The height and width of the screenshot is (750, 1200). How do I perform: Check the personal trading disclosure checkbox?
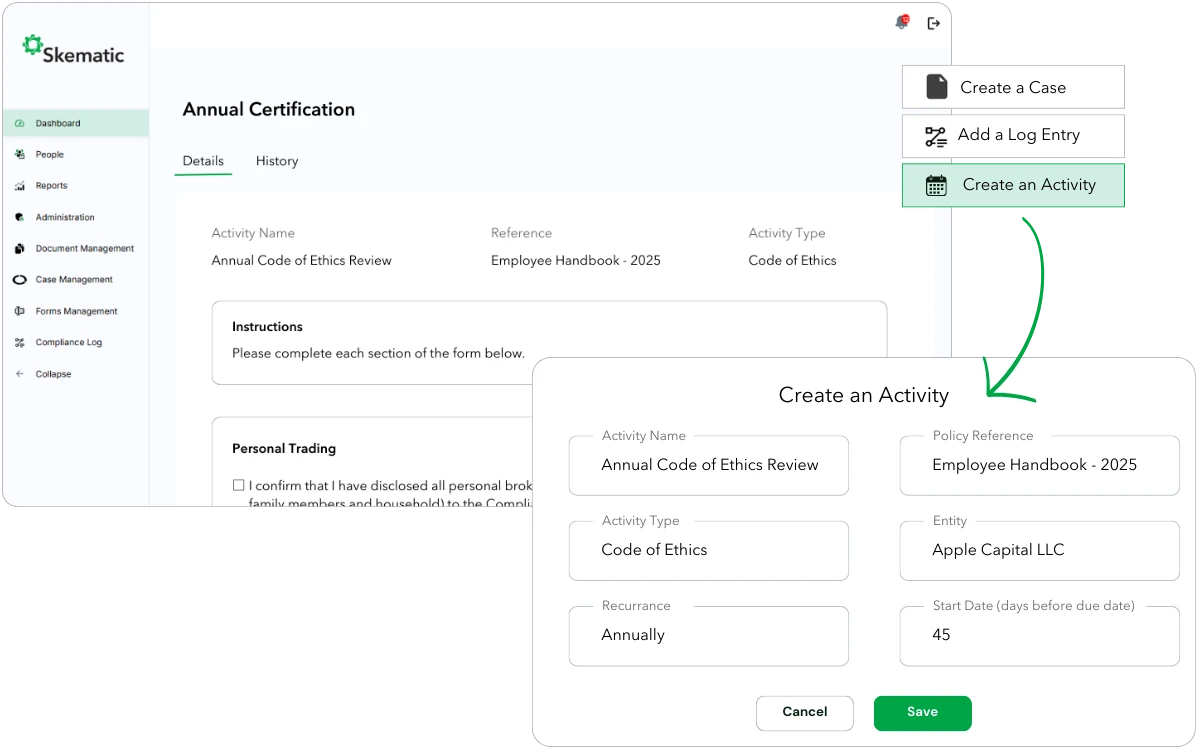click(239, 485)
